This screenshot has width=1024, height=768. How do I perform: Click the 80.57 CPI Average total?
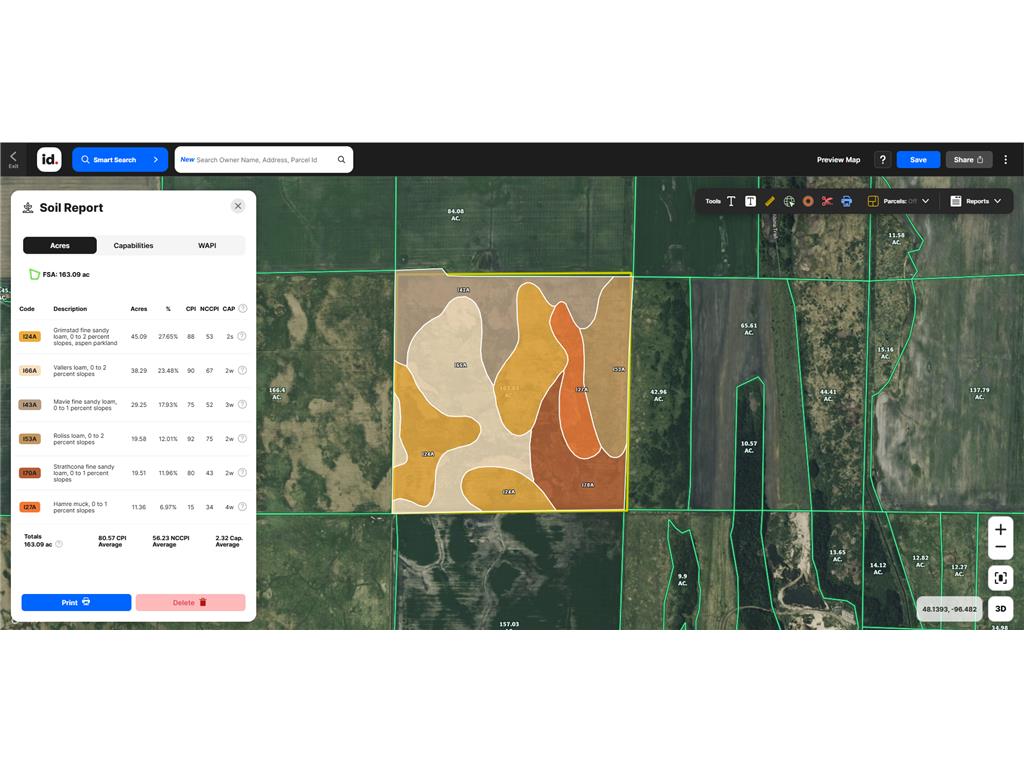coord(112,541)
